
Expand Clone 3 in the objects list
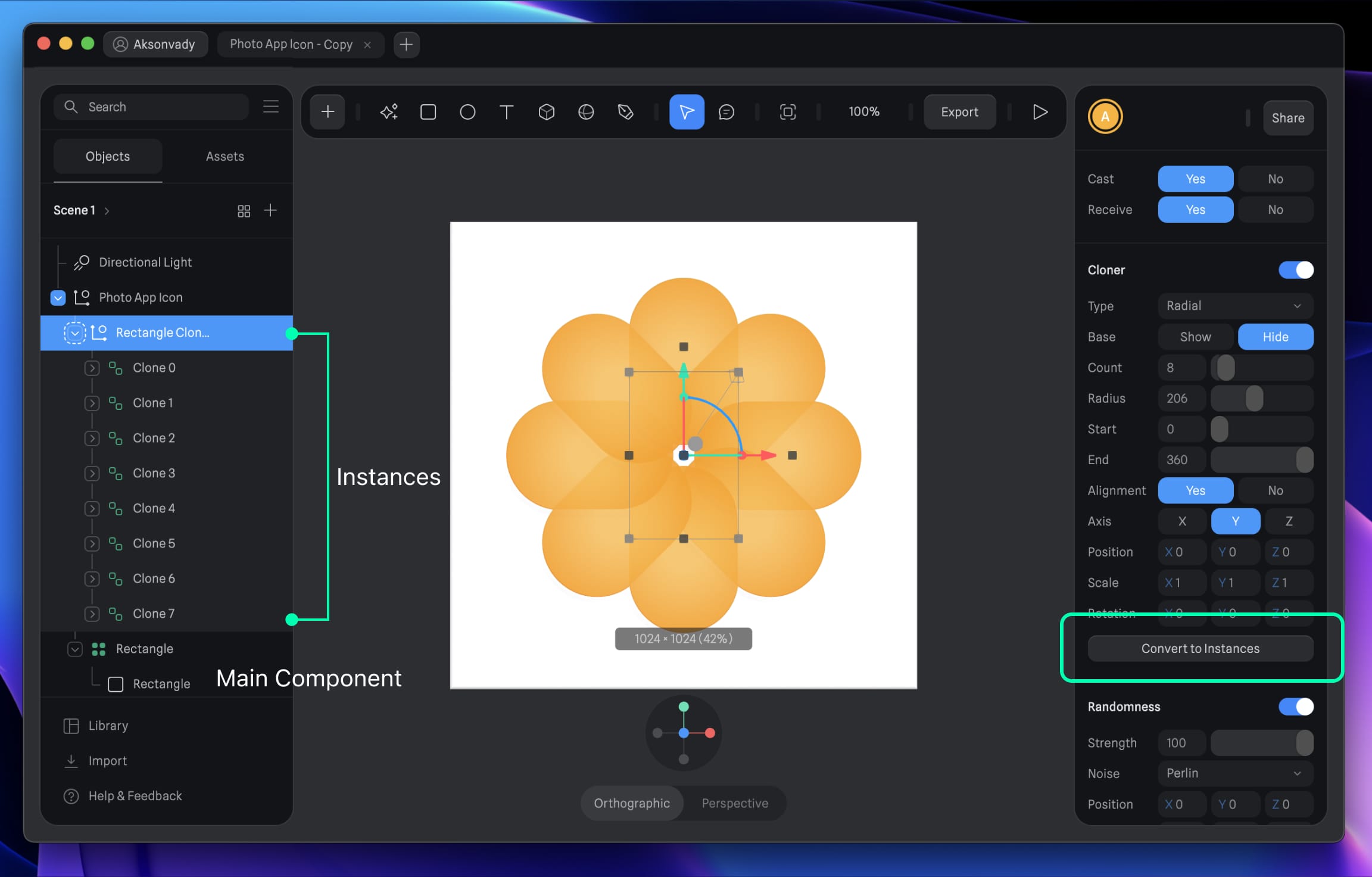click(92, 472)
